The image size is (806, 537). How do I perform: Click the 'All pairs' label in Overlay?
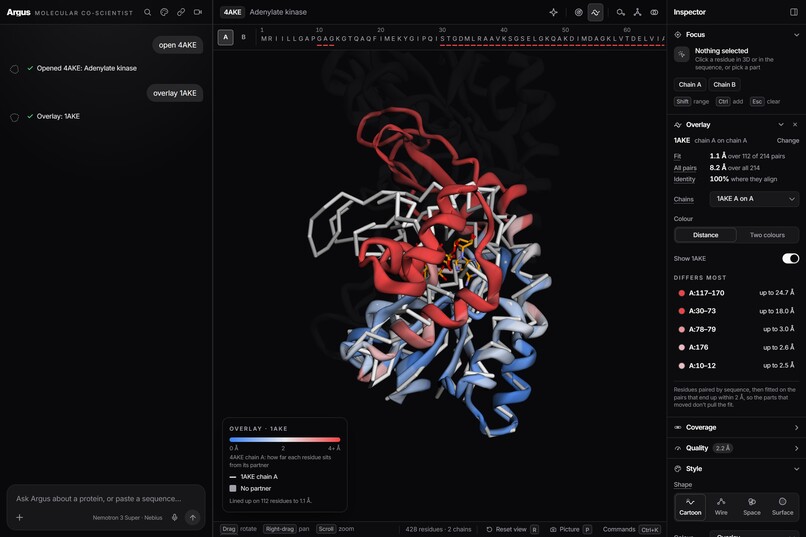pyautogui.click(x=685, y=168)
